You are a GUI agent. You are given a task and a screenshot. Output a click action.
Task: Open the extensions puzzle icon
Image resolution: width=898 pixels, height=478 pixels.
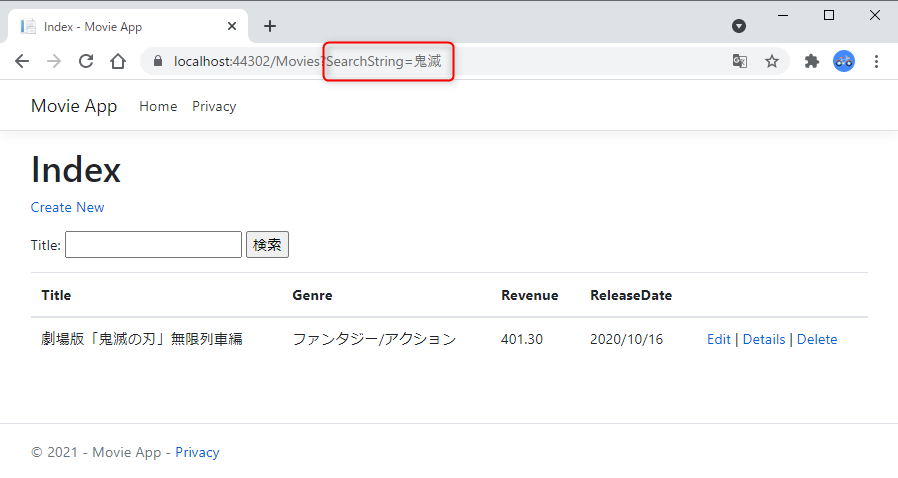click(x=812, y=61)
